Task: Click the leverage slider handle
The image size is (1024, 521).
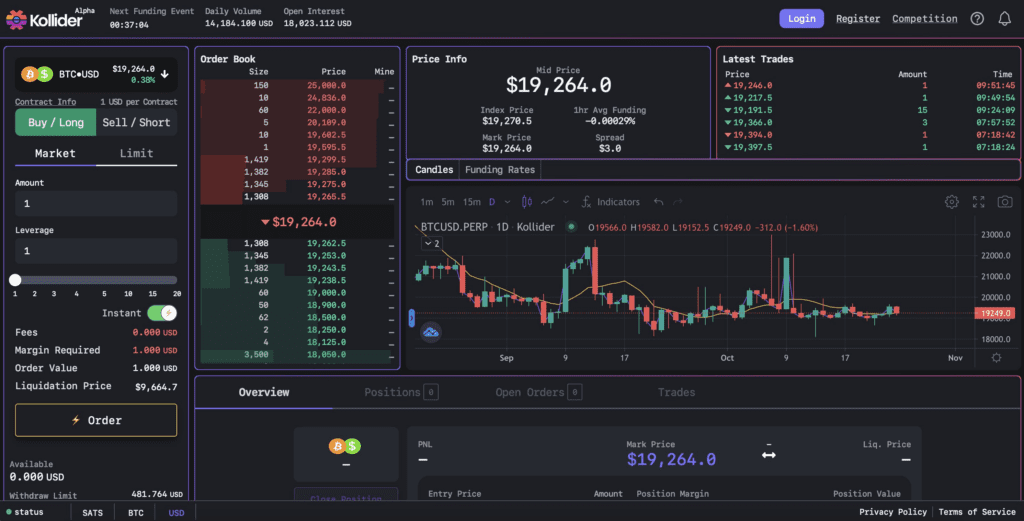Action: tap(15, 280)
